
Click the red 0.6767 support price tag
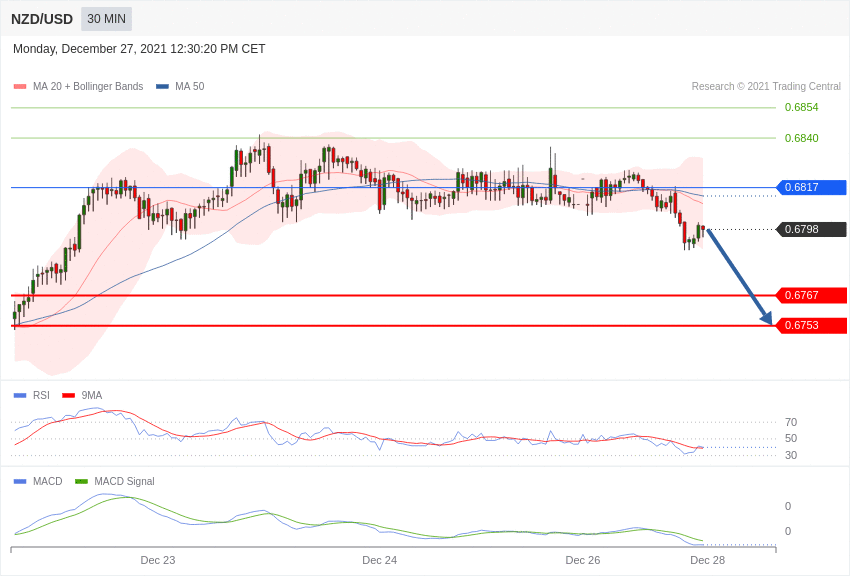(811, 295)
